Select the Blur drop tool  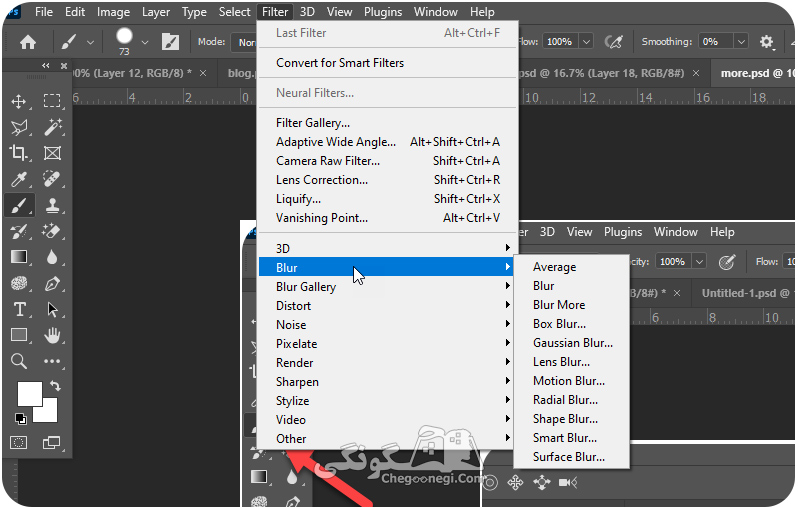click(x=52, y=257)
